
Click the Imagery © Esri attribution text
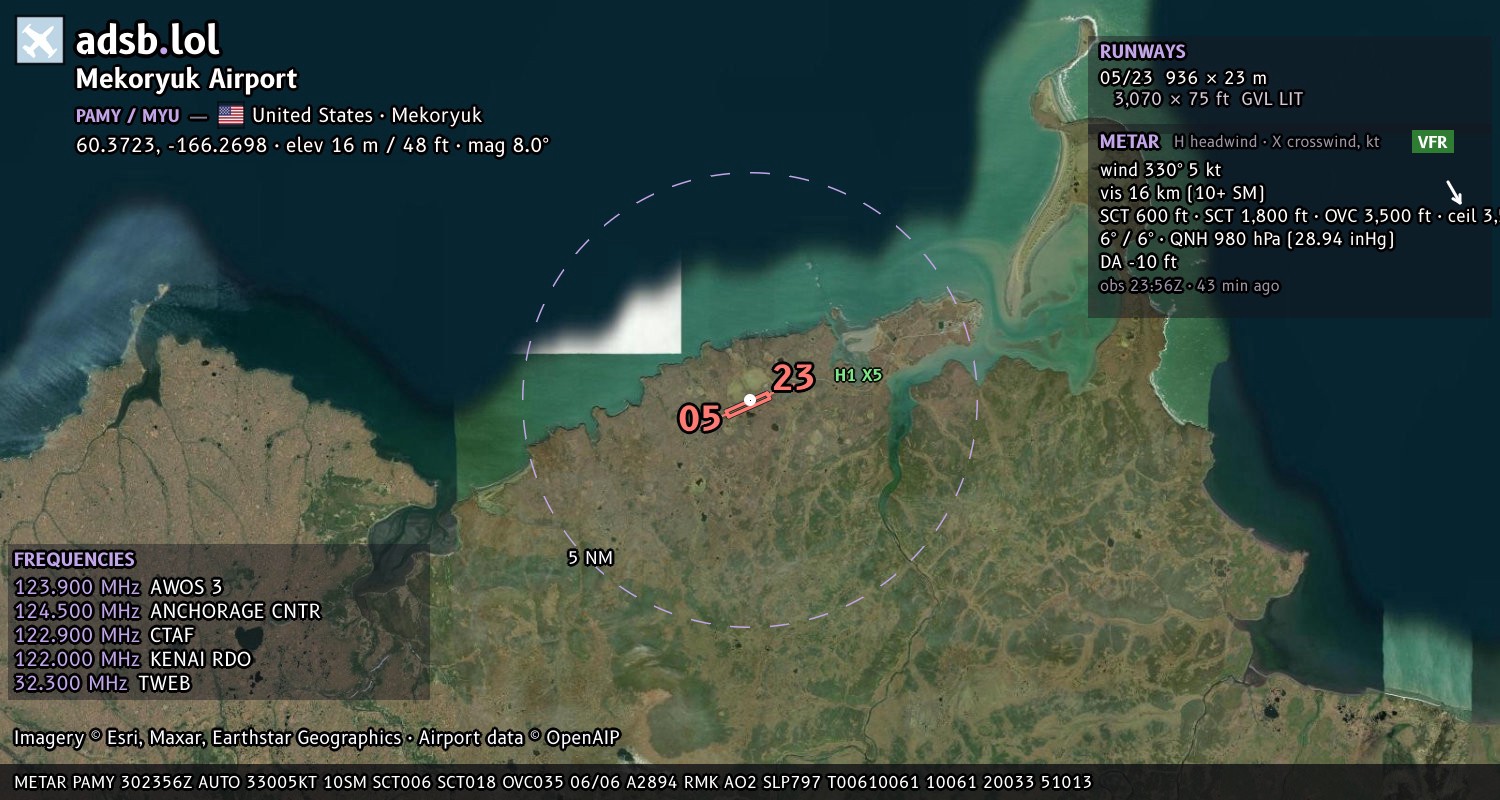317,738
